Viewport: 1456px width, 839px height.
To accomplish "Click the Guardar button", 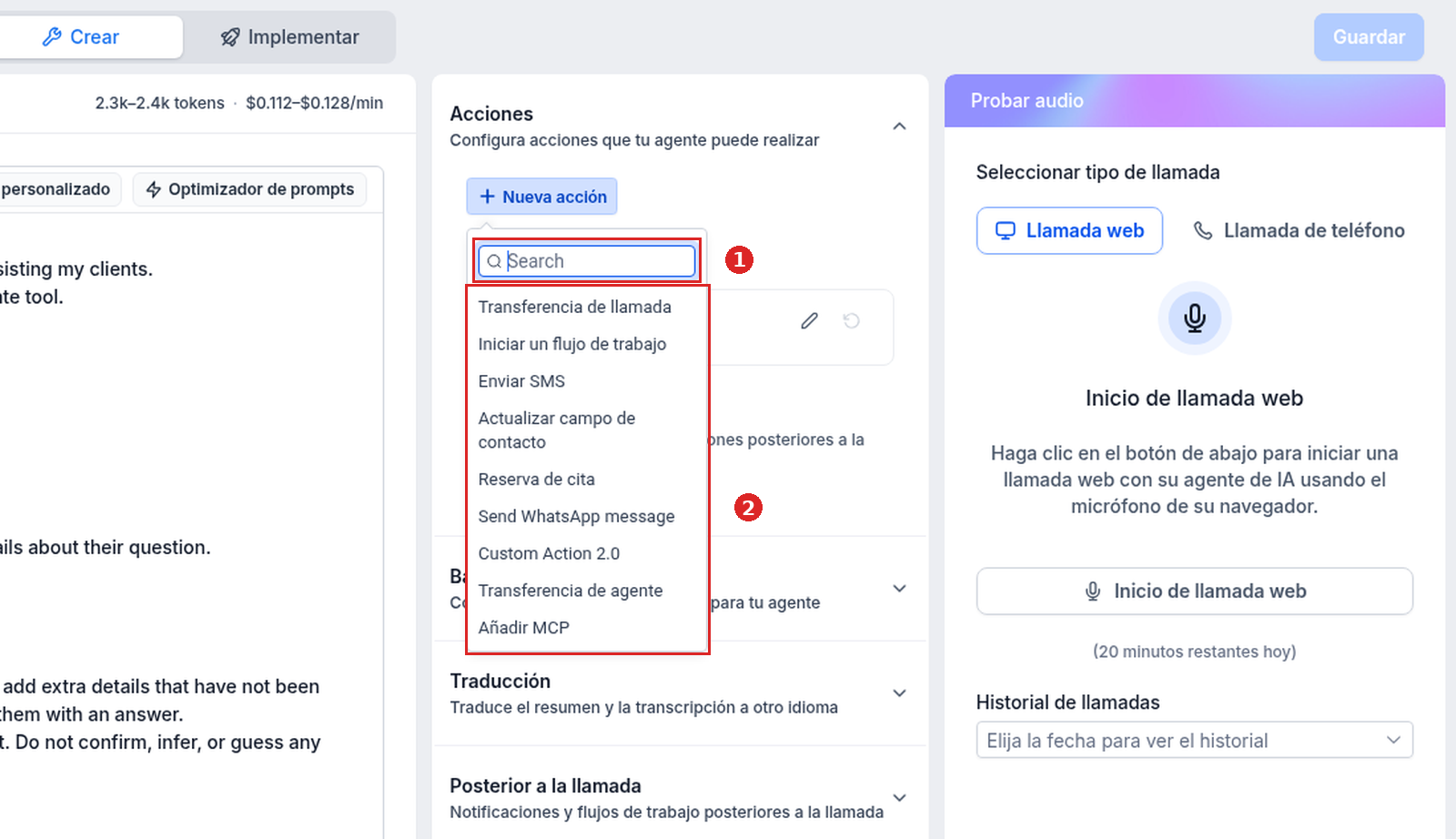I will [x=1369, y=37].
